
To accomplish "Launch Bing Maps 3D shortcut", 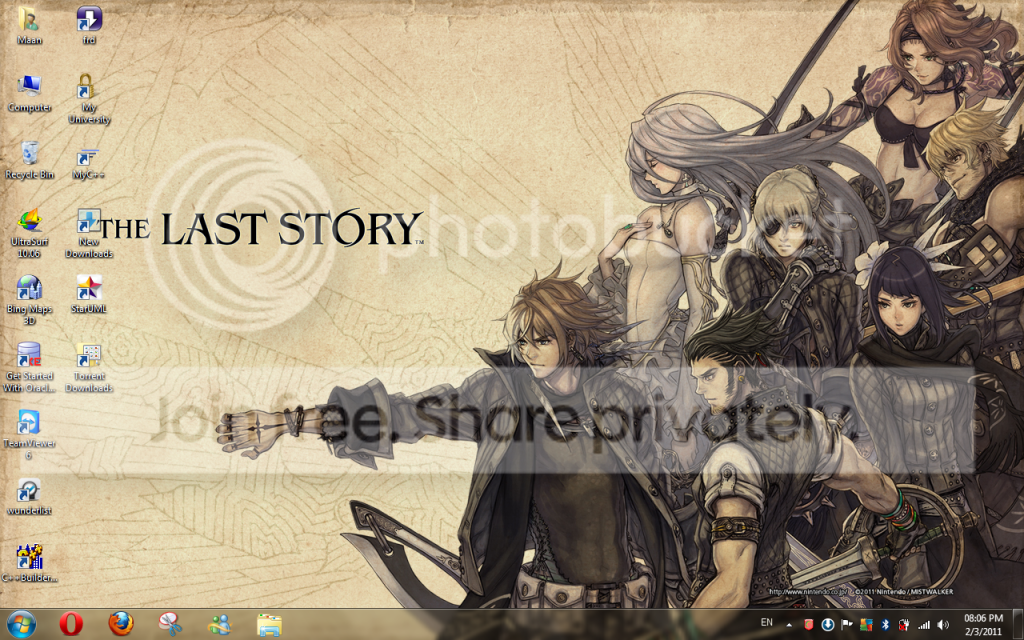I will (x=29, y=300).
